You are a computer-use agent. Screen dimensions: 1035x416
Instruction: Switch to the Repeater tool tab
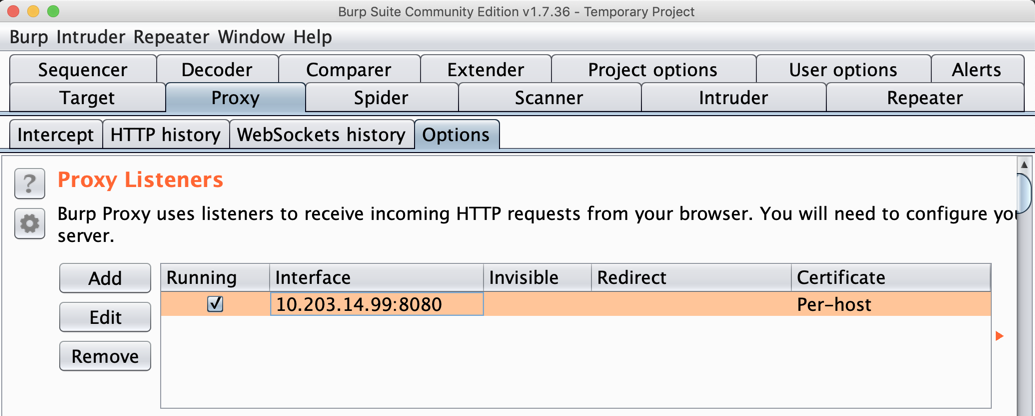point(924,98)
